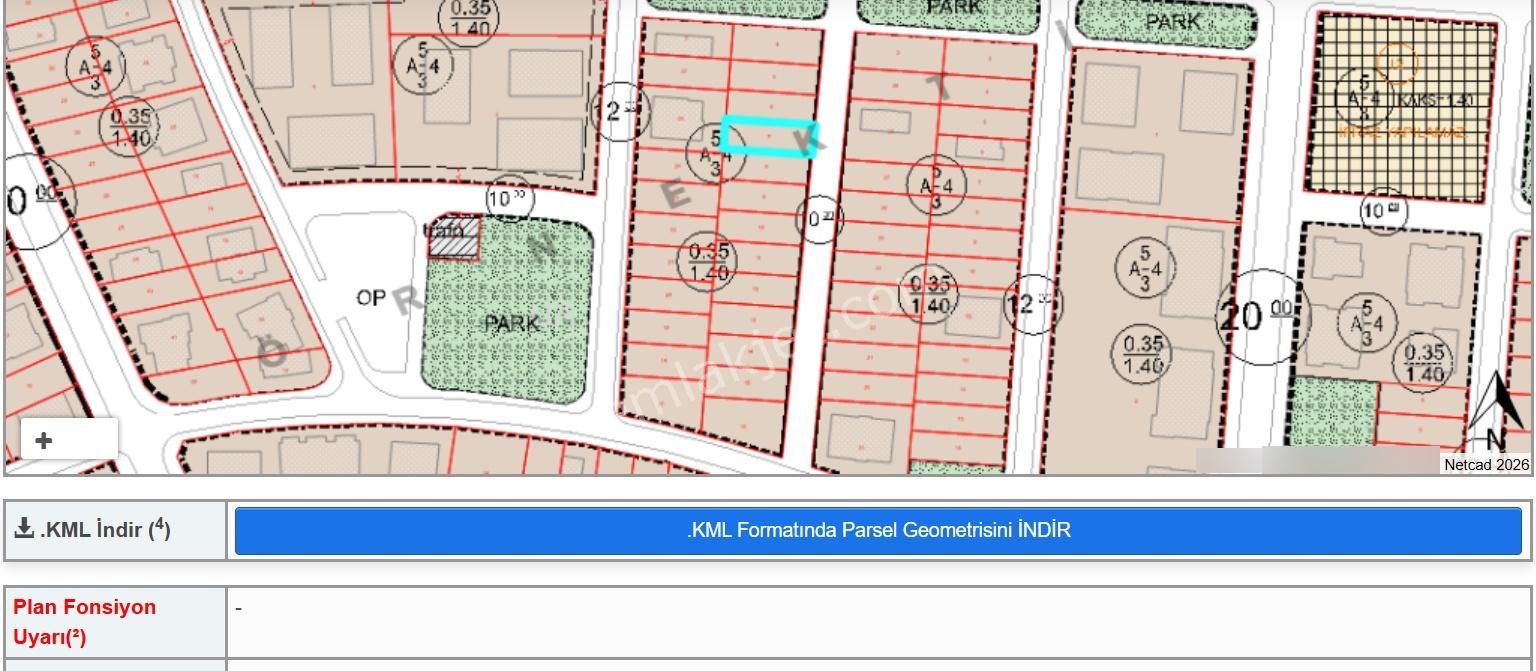
Task: Click the Plan Fonsiyon Uyarı red label
Action: 85,621
